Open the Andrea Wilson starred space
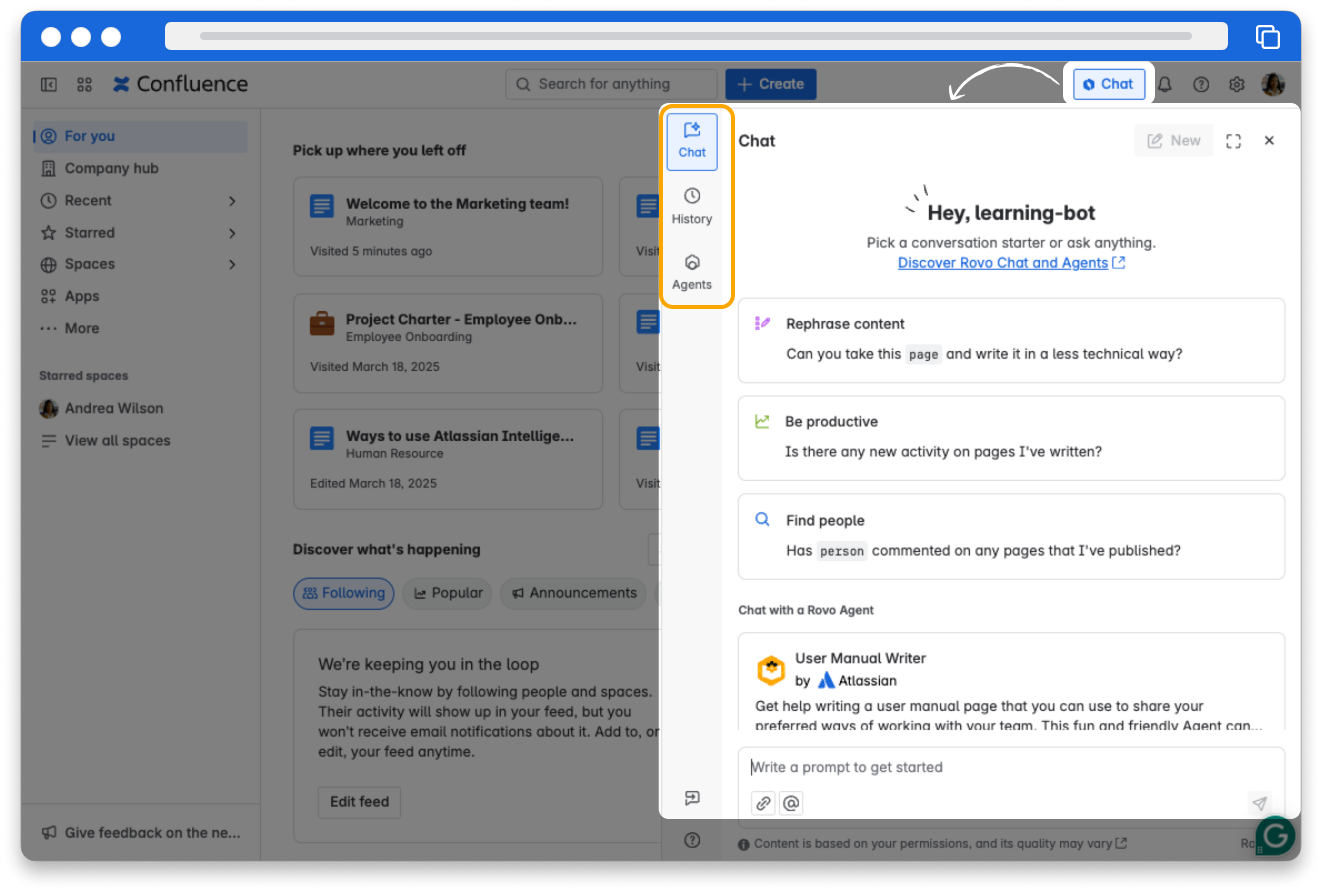The image size is (1322, 892). pyautogui.click(x=141, y=409)
